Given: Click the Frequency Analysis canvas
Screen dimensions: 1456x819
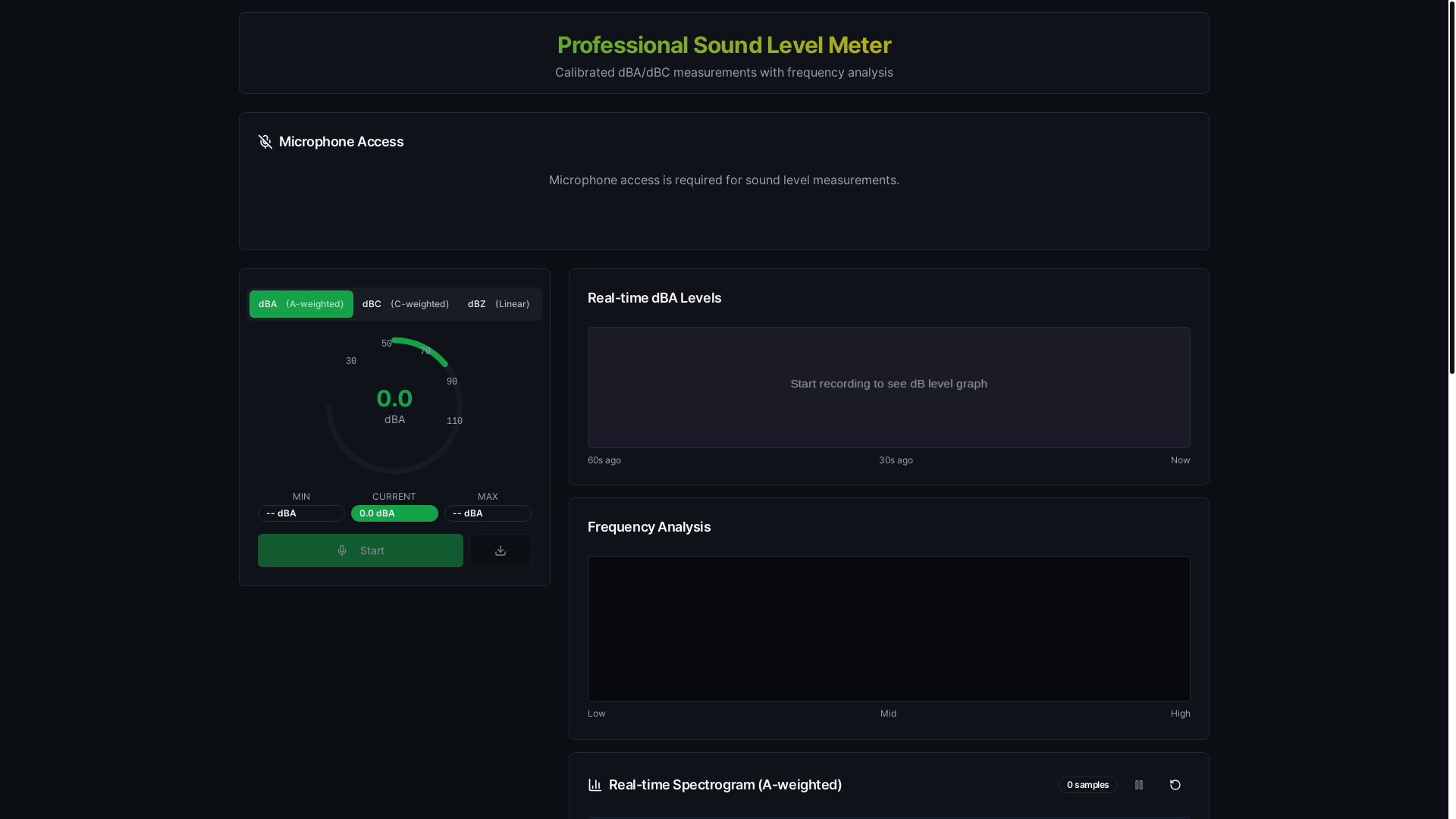Looking at the screenshot, I should point(889,629).
